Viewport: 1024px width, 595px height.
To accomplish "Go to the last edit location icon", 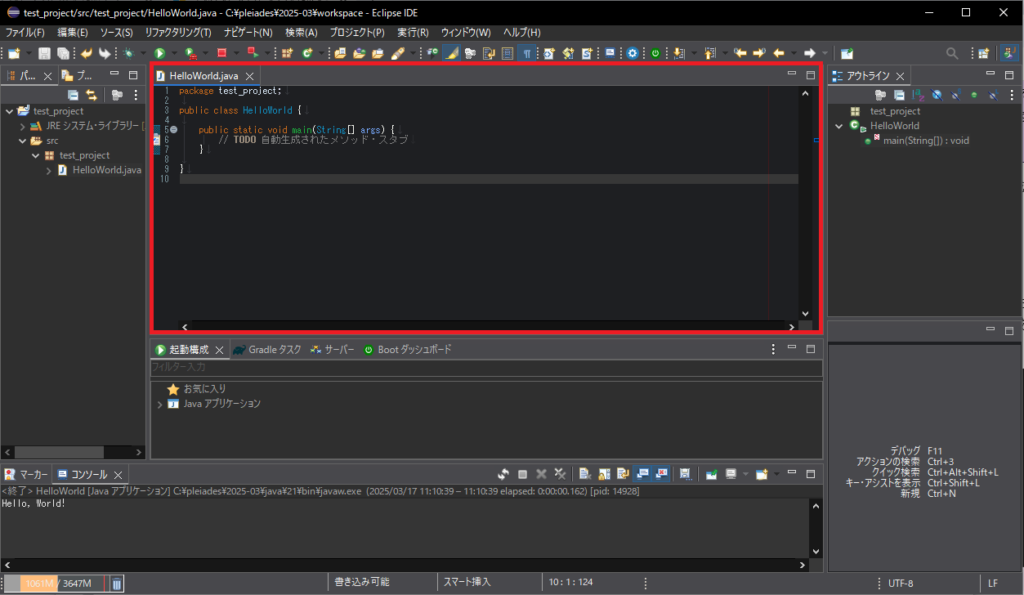I will (x=740, y=54).
